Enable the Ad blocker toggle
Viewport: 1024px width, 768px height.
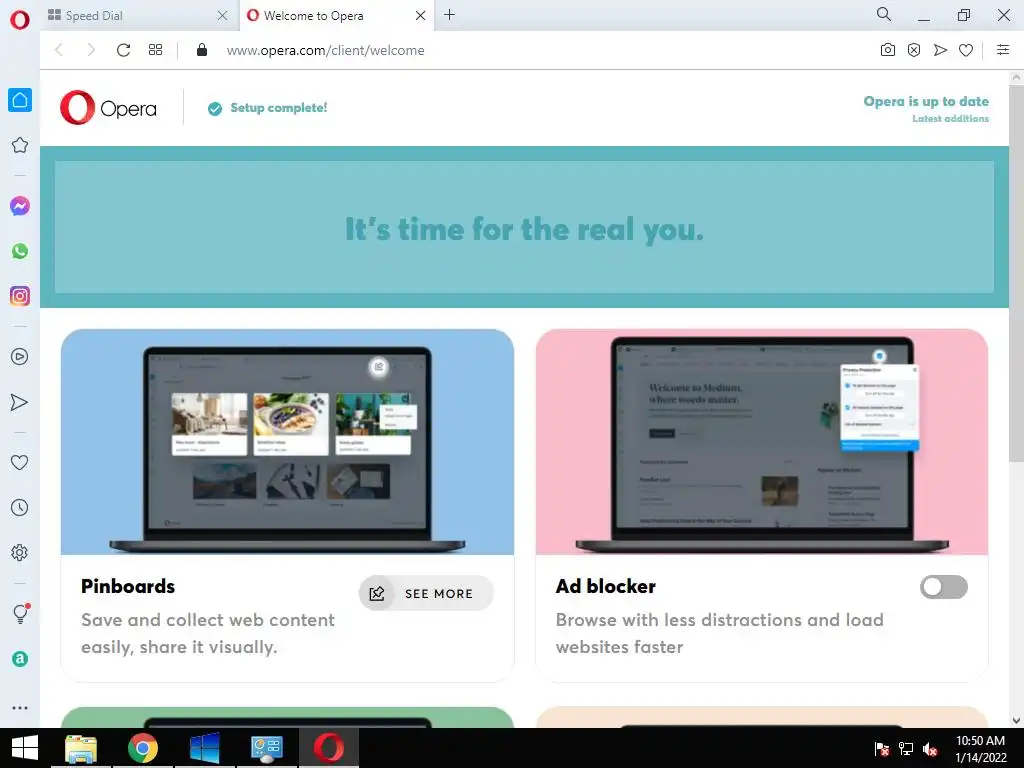tap(944, 586)
